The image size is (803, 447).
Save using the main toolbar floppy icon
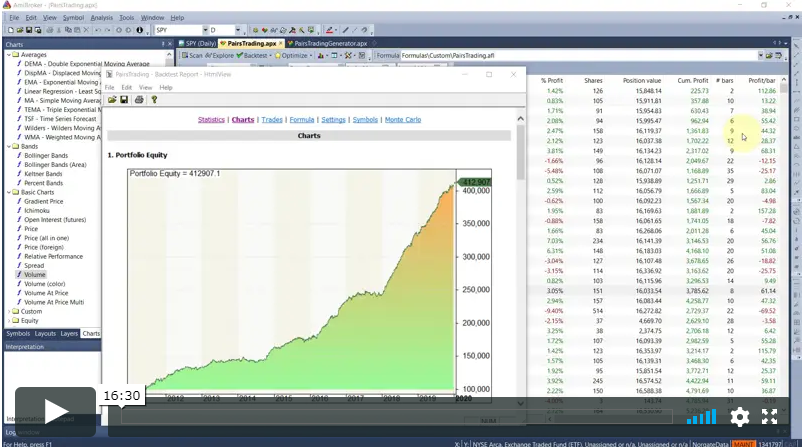point(29,30)
